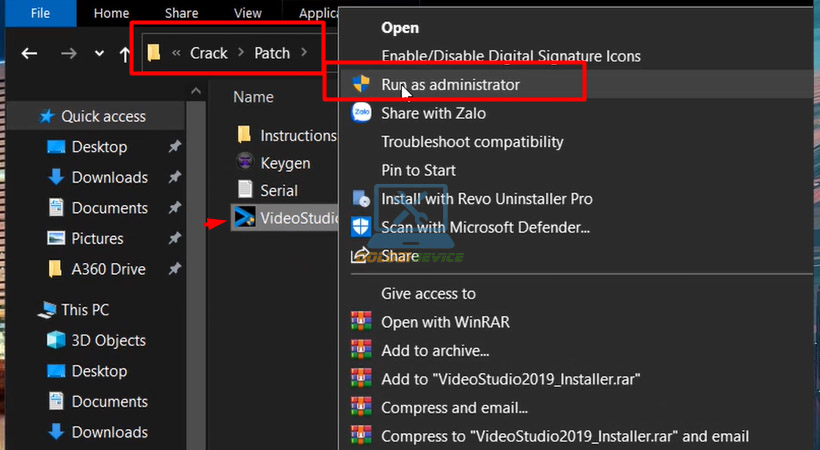Viewport: 820px width, 450px height.
Task: Click the shield icon for Run as administrator
Action: pos(361,85)
